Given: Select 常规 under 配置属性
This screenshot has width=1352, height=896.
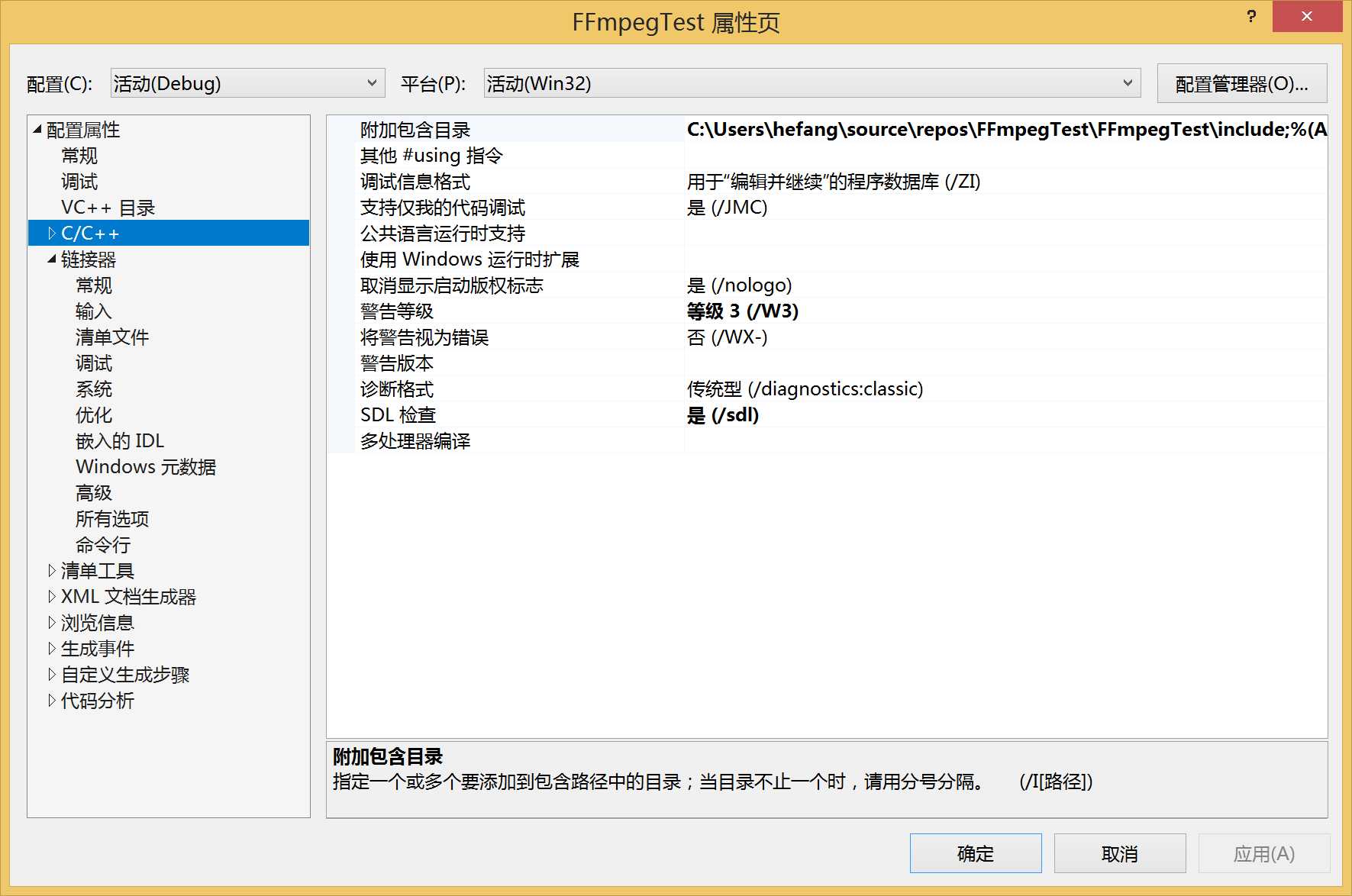Looking at the screenshot, I should pyautogui.click(x=79, y=156).
